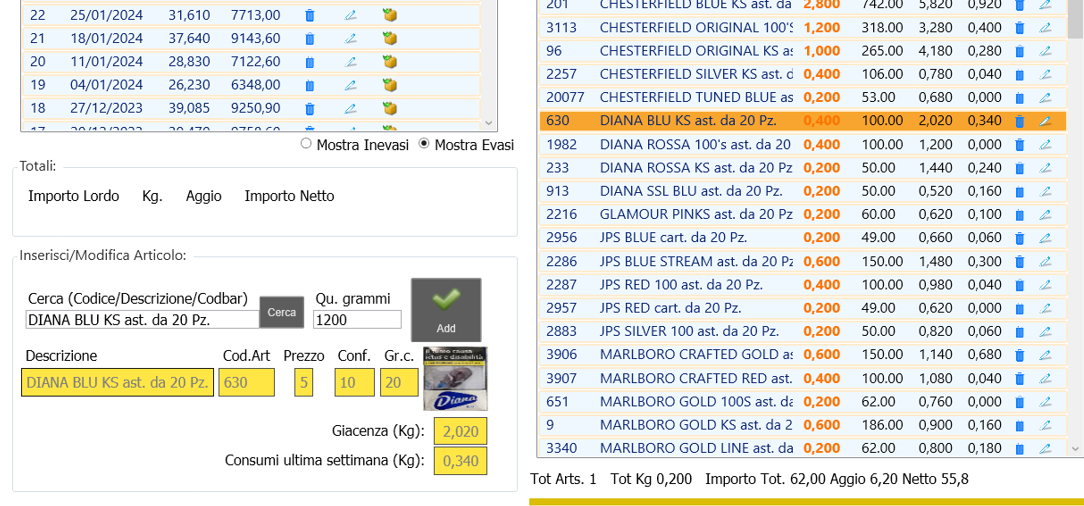This screenshot has width=1084, height=506.
Task: Edit MARLBORO CRAFTED GOLD row
Action: click(x=1045, y=355)
